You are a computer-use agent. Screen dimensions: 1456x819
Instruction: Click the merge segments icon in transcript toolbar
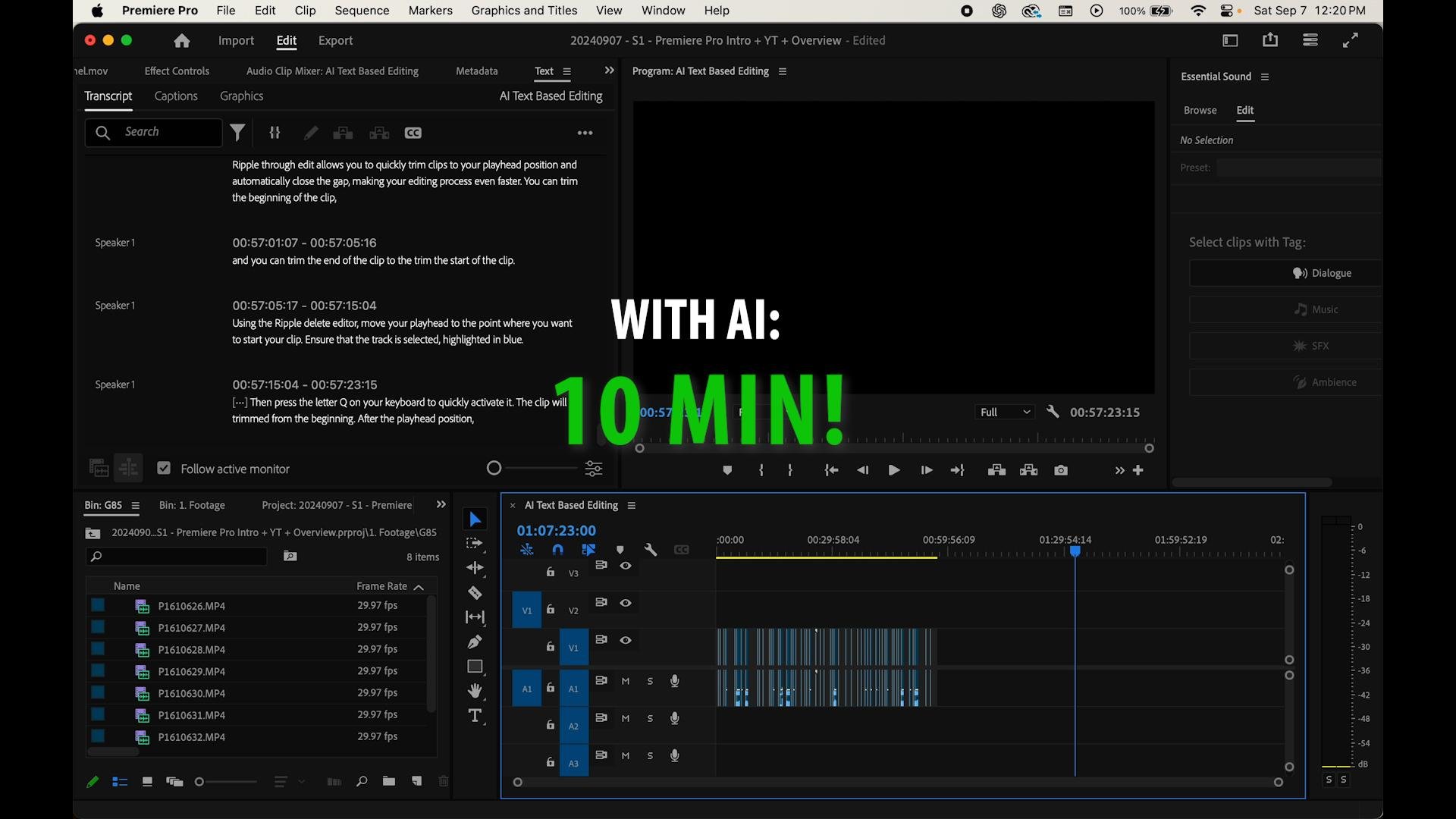tap(275, 133)
